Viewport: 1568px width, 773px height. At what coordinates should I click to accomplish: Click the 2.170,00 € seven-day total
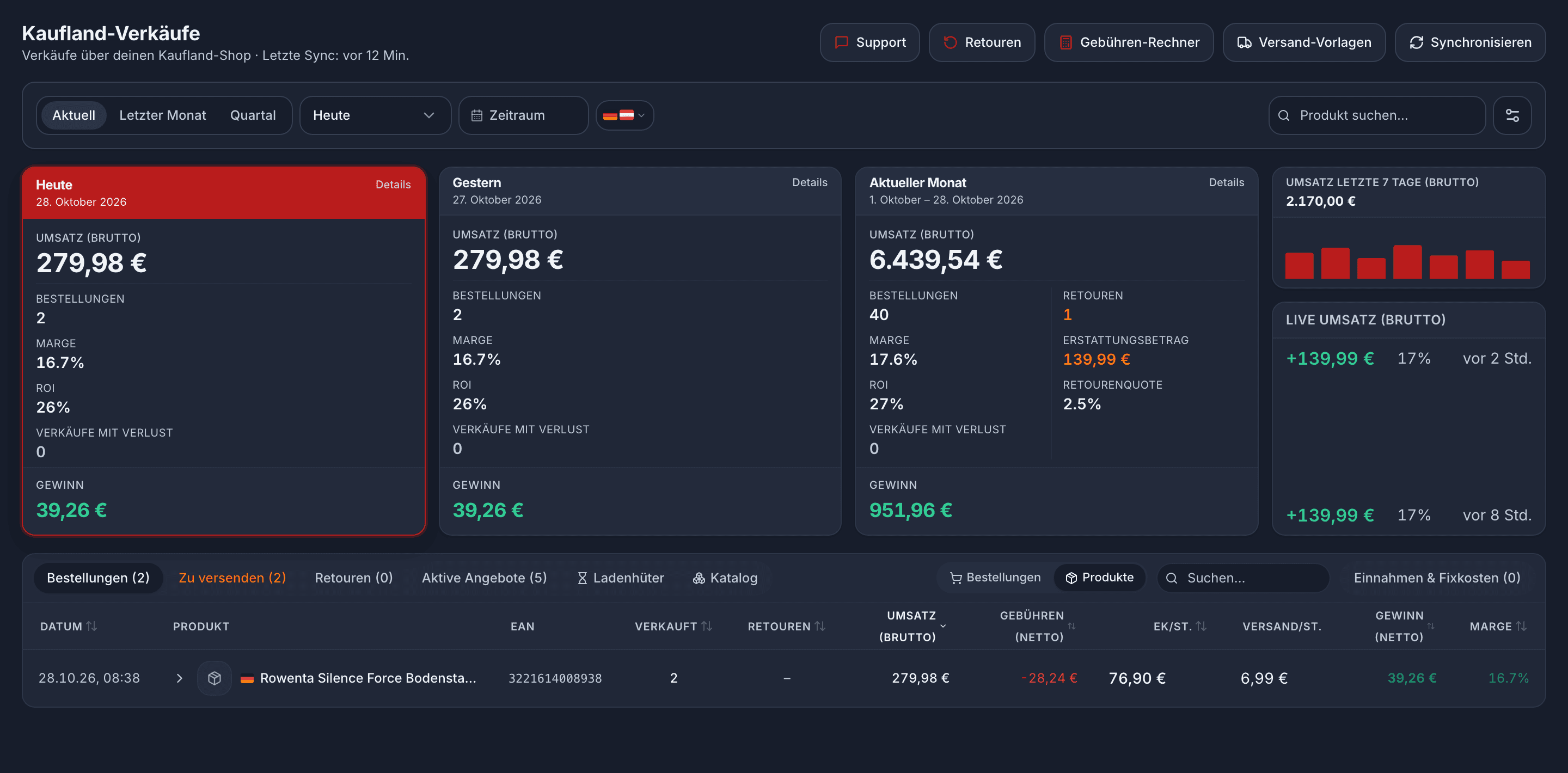coord(1320,201)
